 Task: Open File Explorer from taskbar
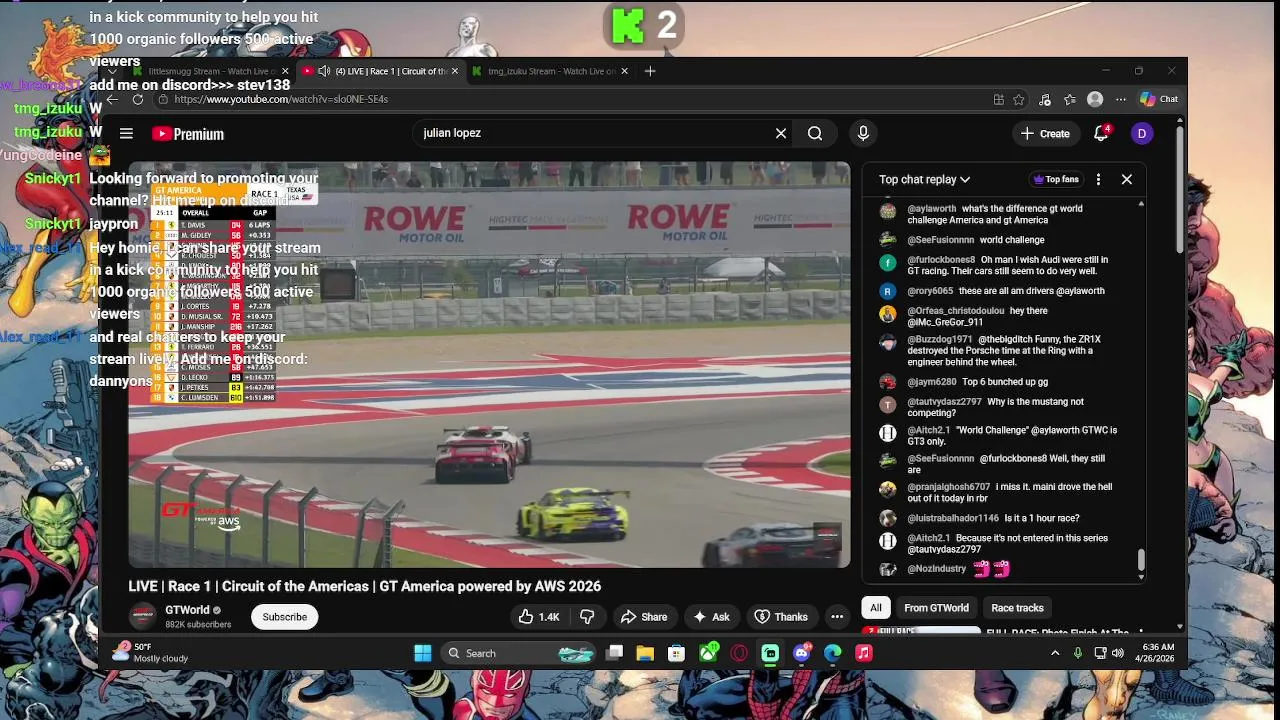tap(645, 653)
